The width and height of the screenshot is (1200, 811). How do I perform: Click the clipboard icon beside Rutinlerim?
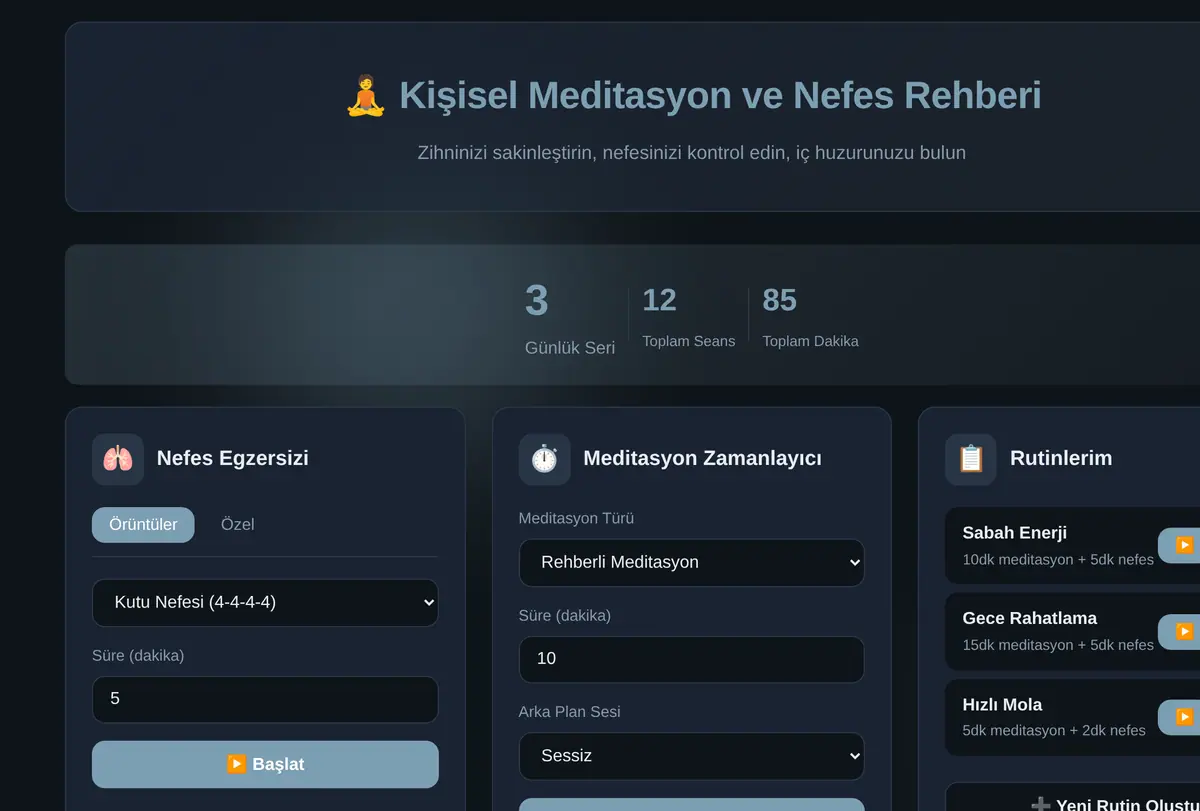coord(971,459)
